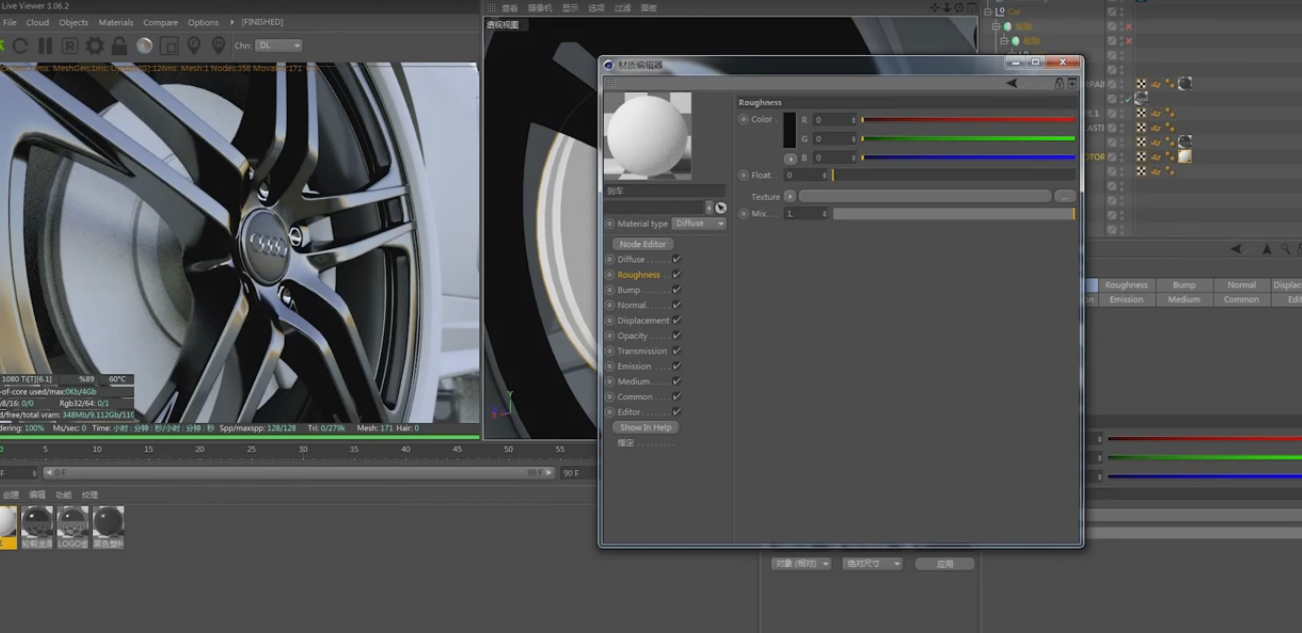Click the material preview sphere in material editor
The image size is (1302, 633).
point(647,136)
